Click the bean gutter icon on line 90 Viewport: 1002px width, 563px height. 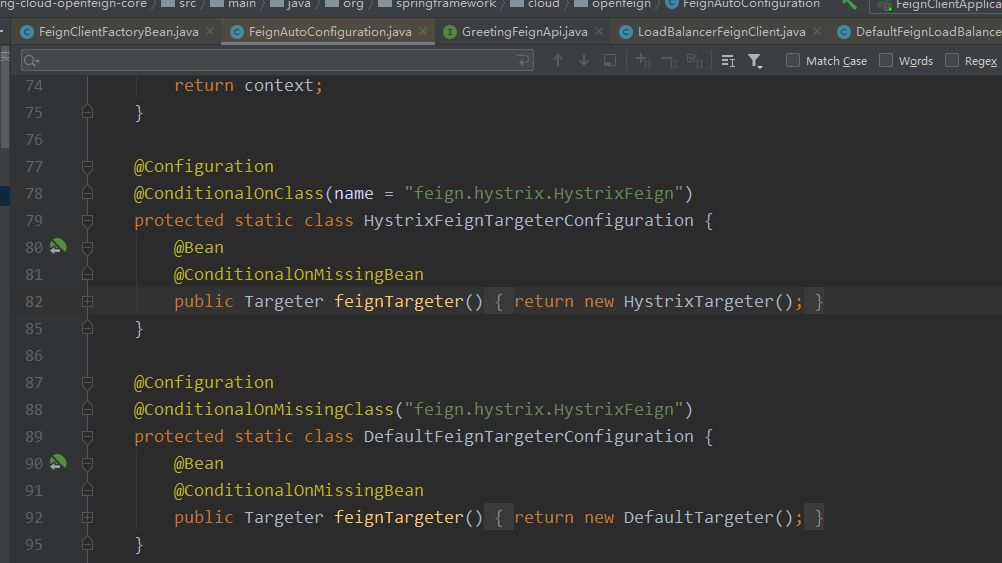pos(58,462)
